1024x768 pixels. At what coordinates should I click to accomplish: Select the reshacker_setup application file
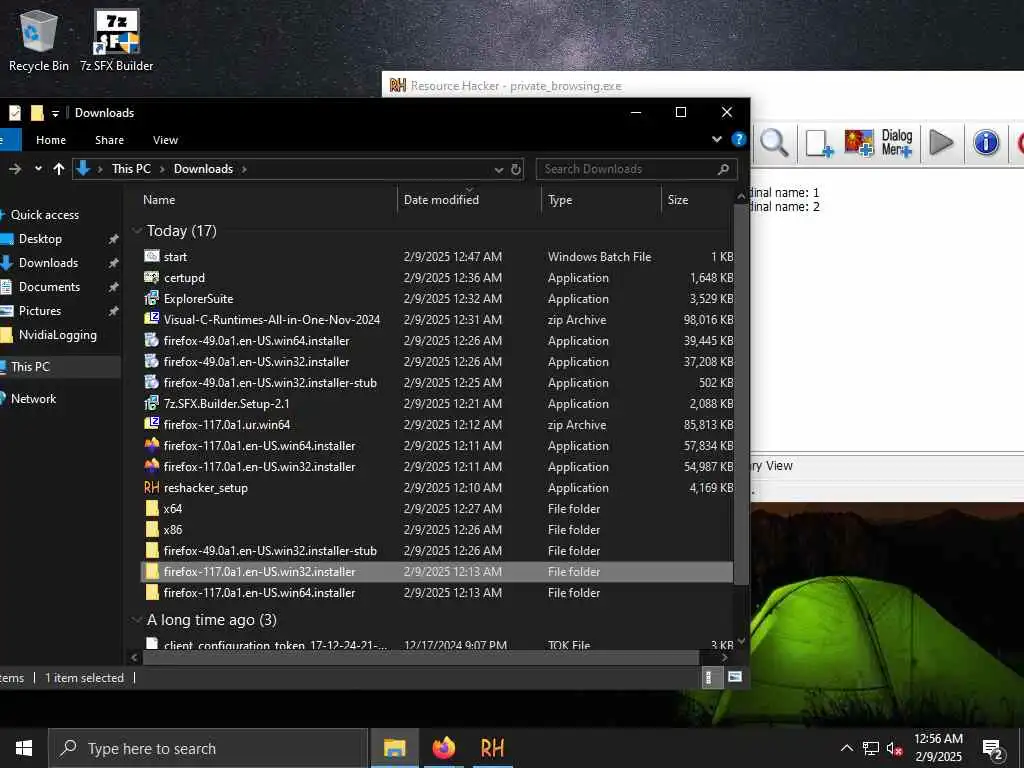[437, 488]
